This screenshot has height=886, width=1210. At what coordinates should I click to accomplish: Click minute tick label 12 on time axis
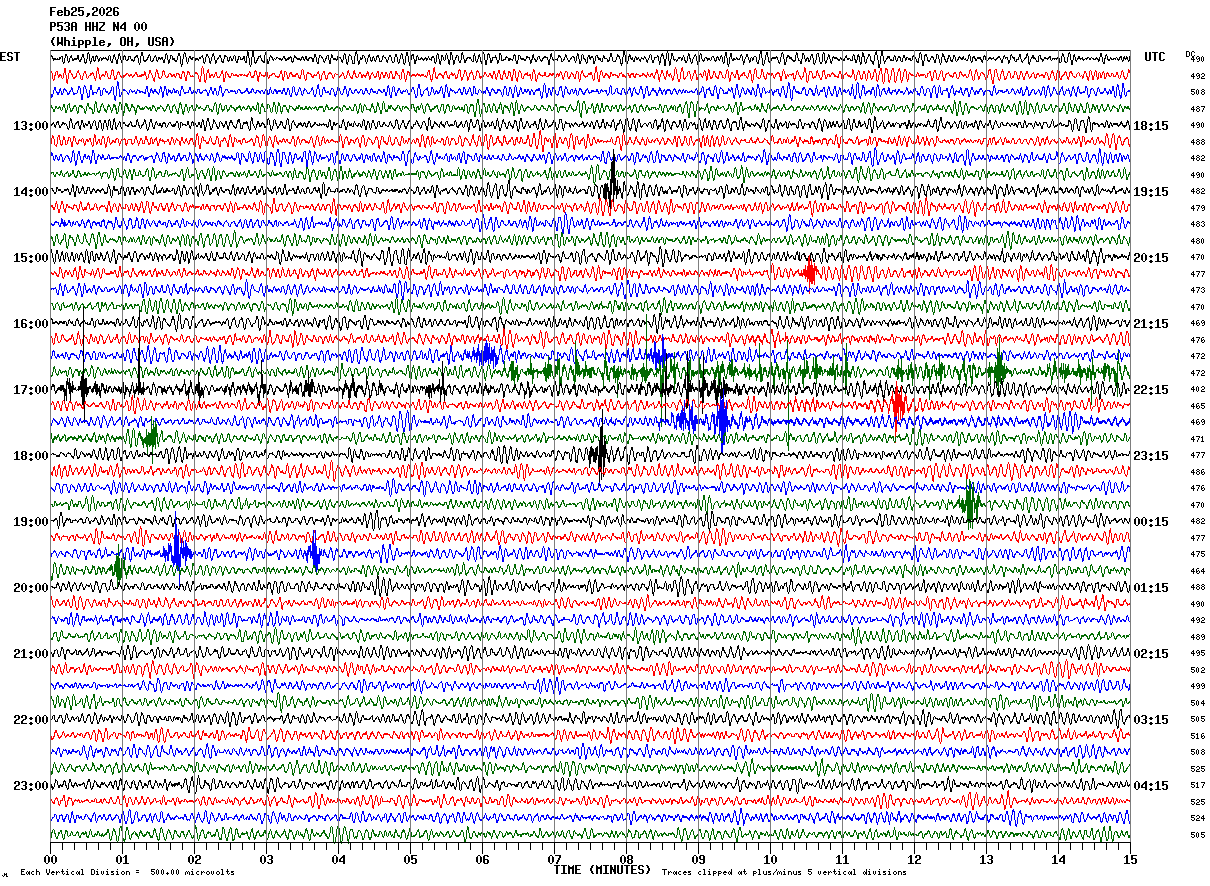pyautogui.click(x=914, y=859)
